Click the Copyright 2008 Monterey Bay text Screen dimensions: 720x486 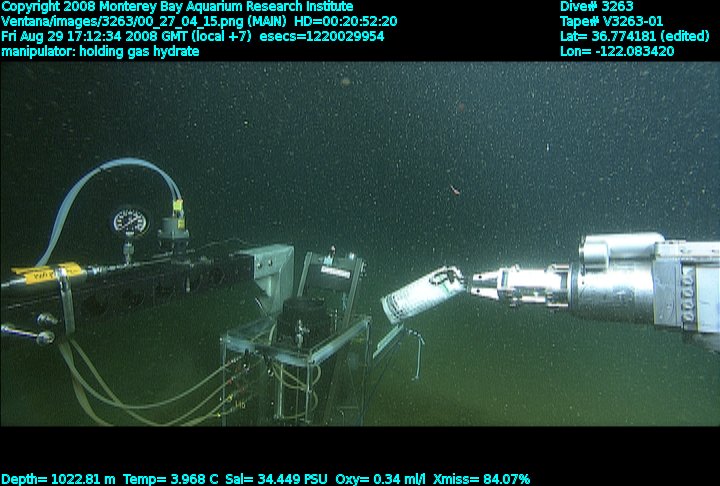click(177, 6)
